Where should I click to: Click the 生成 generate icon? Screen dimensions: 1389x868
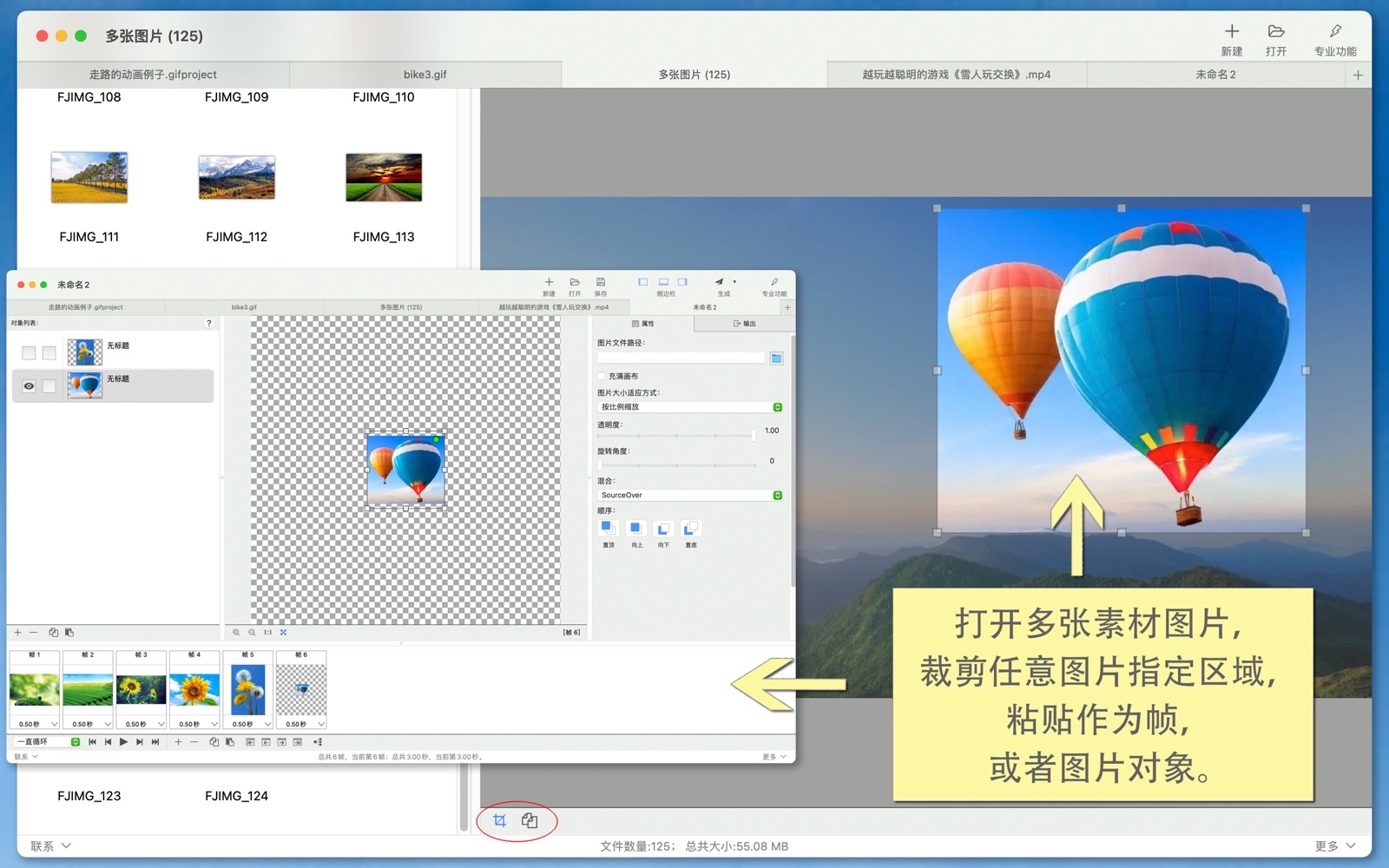click(x=720, y=283)
